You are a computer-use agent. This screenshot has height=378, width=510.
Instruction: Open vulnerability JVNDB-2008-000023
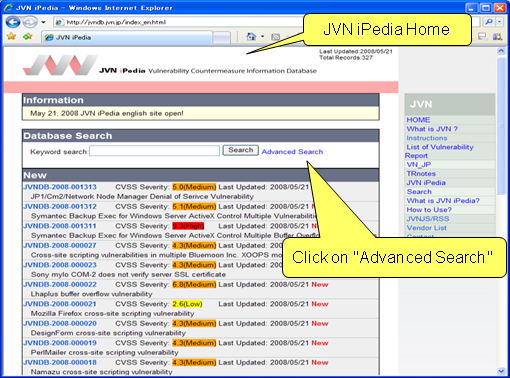[60, 265]
